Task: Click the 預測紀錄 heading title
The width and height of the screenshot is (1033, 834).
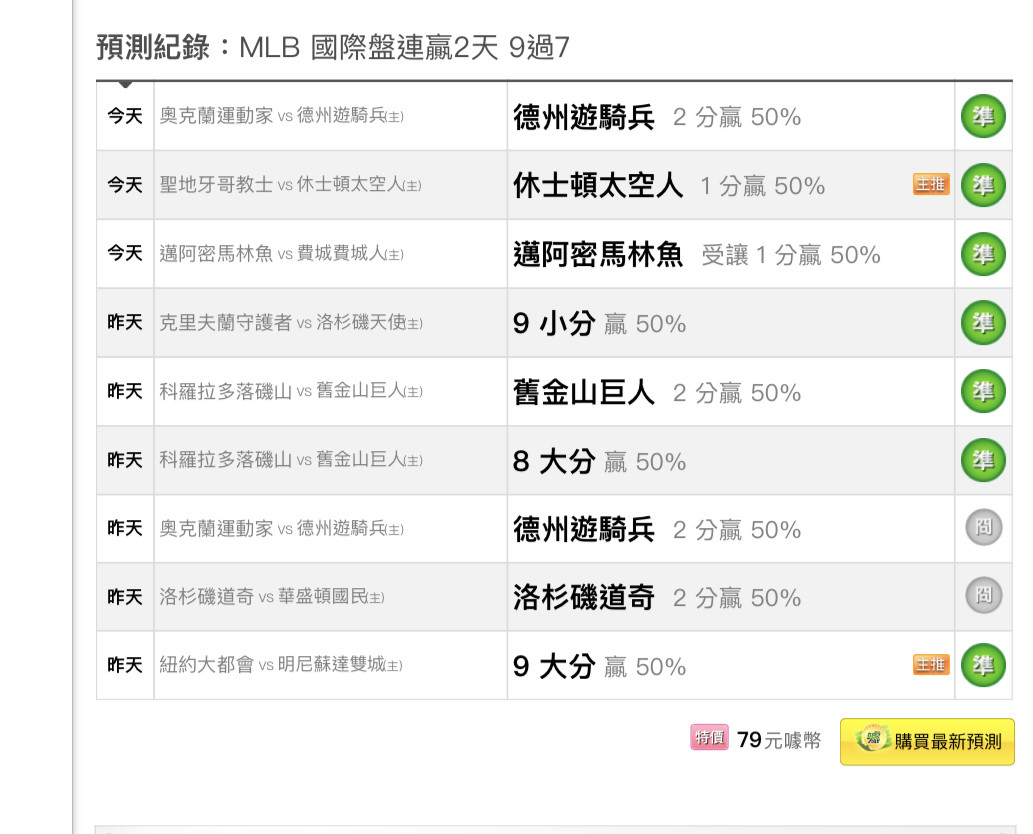Action: tap(333, 47)
